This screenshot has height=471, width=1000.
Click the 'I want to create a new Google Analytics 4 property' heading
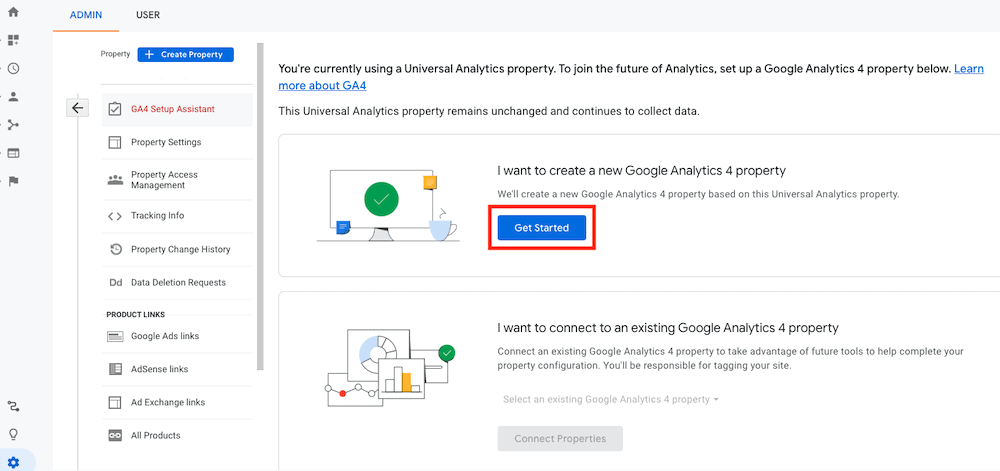(x=641, y=171)
